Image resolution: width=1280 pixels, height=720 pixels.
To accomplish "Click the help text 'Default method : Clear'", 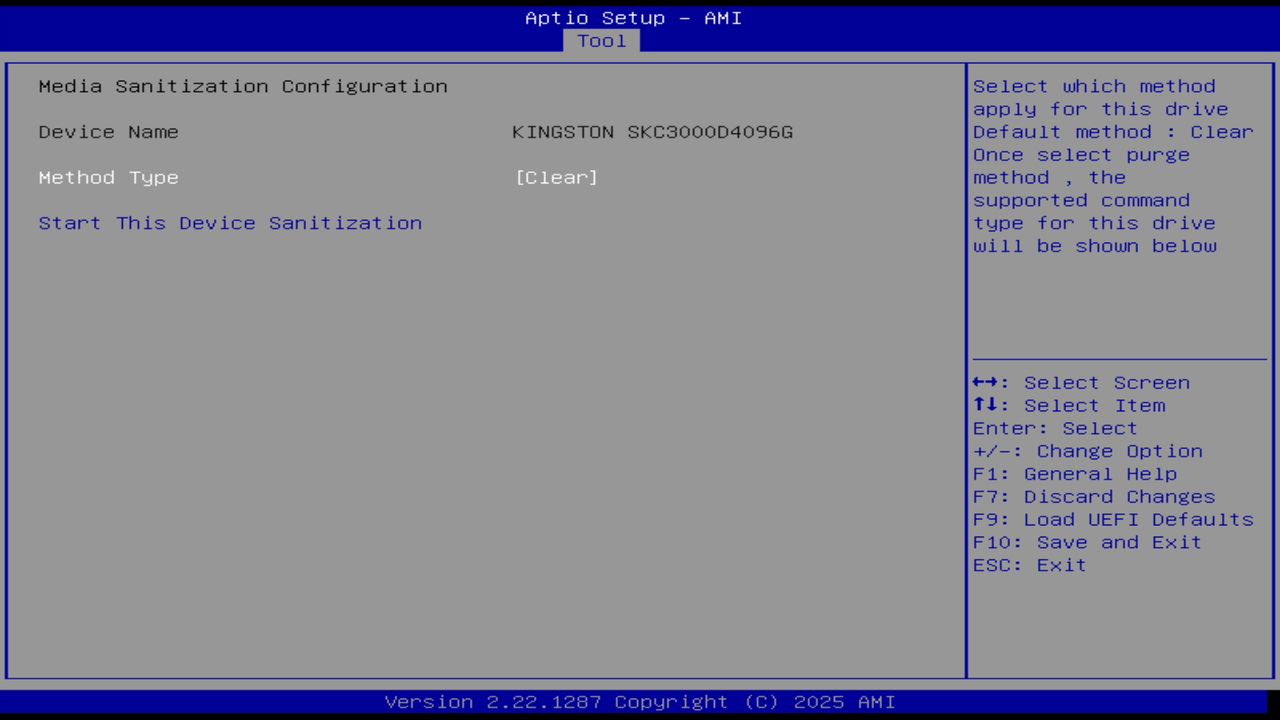I will [1113, 132].
